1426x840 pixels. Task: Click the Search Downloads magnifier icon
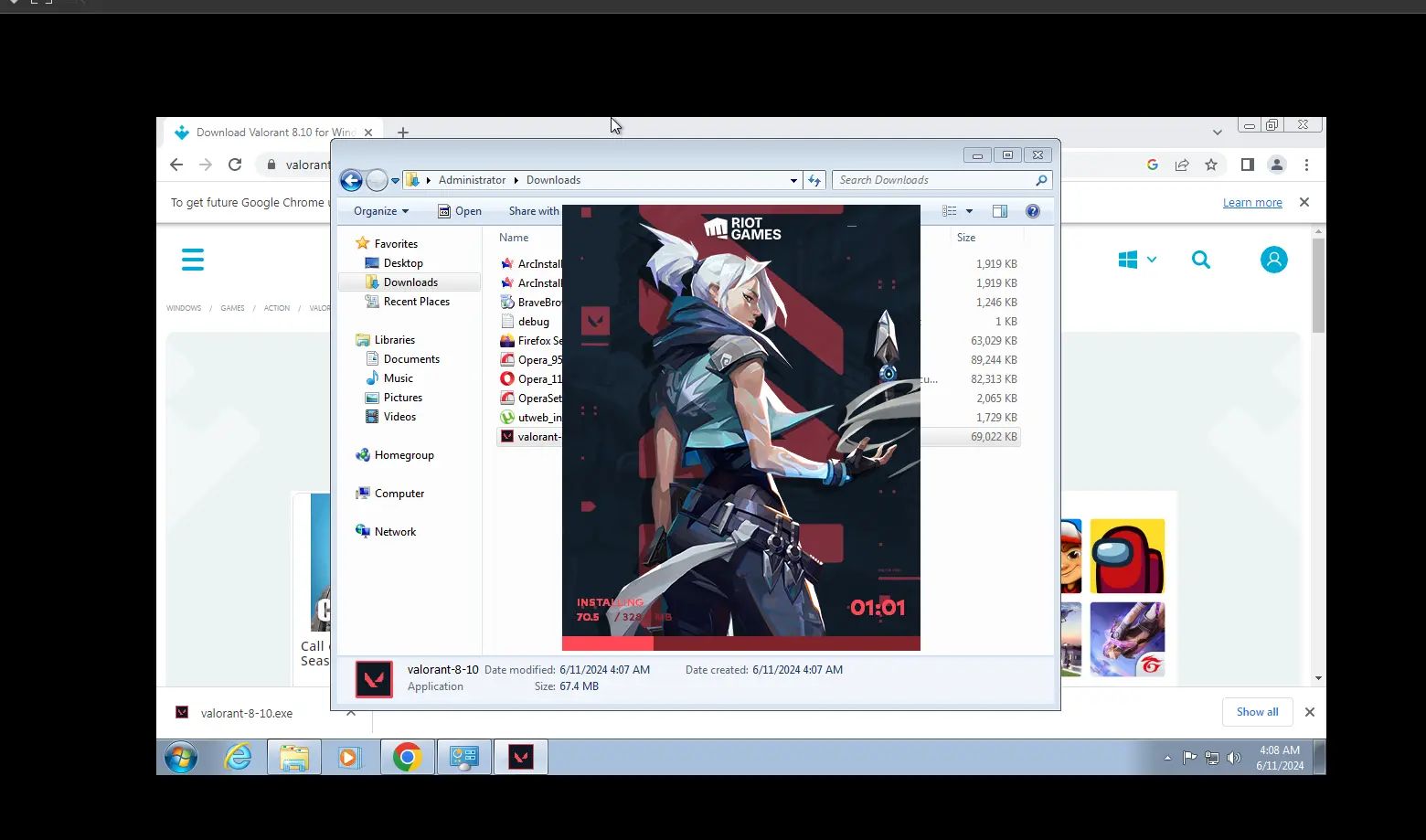[x=1041, y=180]
